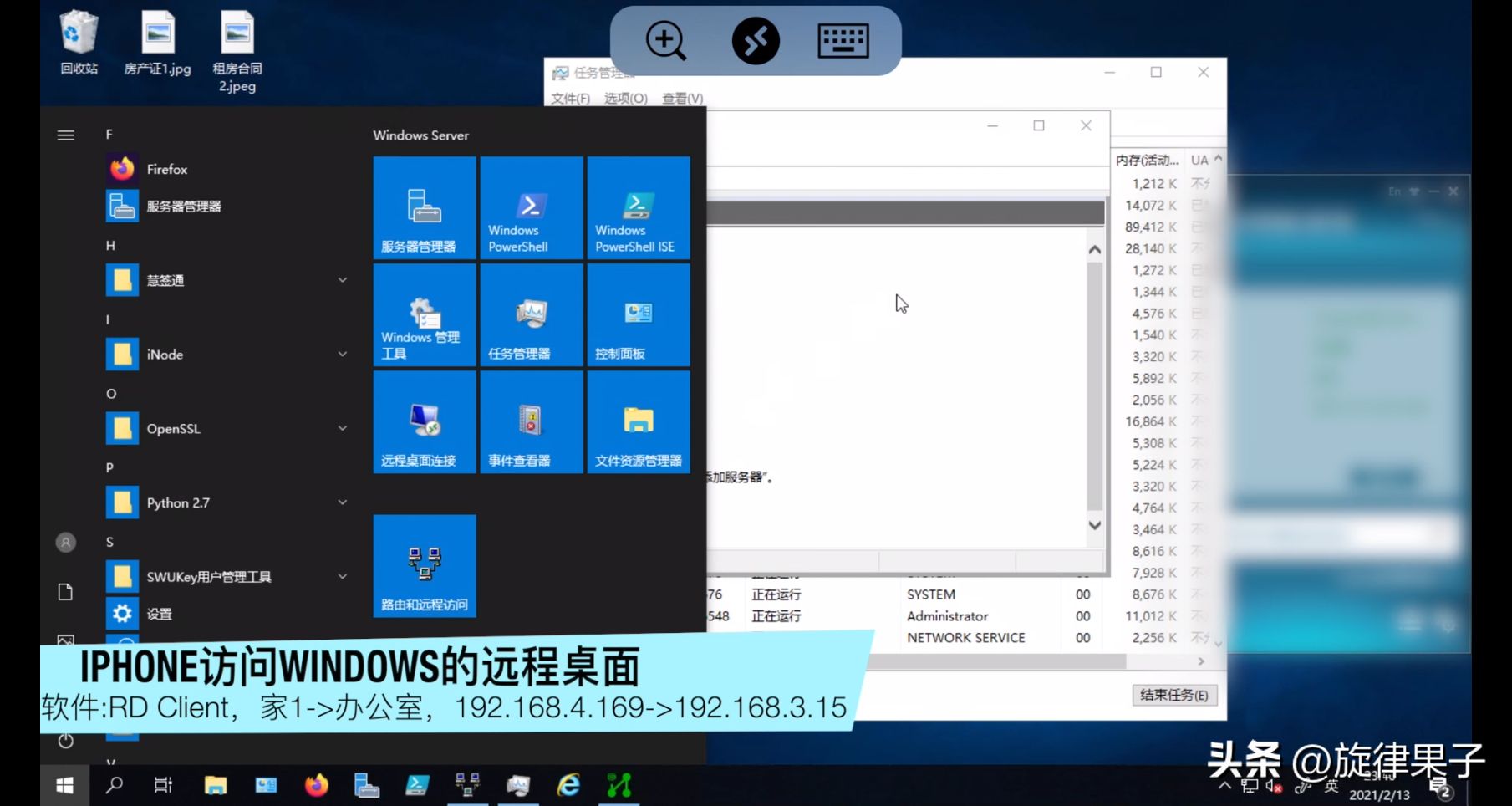Viewport: 1512px width, 806px height.
Task: Click the user account icon in Start sidebar
Action: [65, 543]
